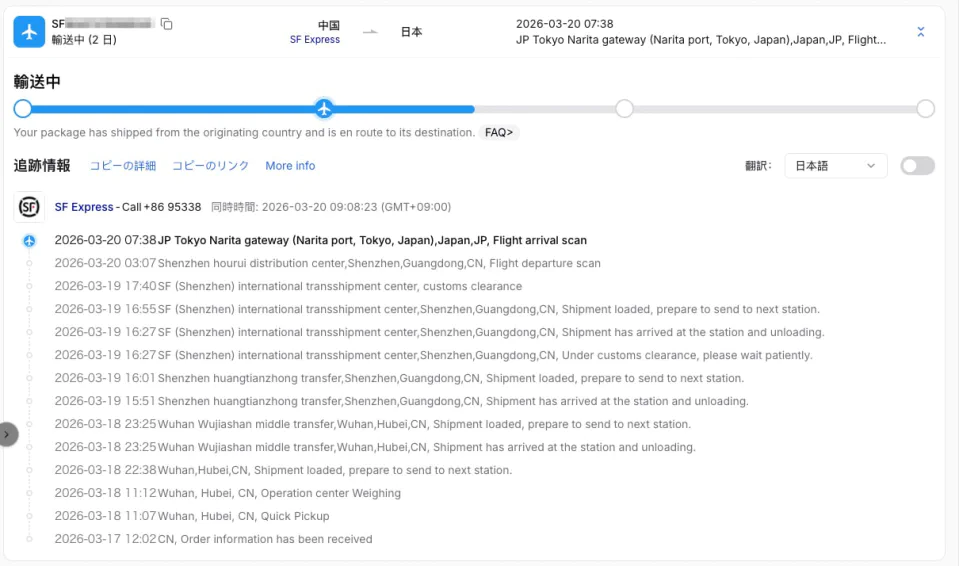
Task: Click the SF Express round logo
Action: pos(29,207)
